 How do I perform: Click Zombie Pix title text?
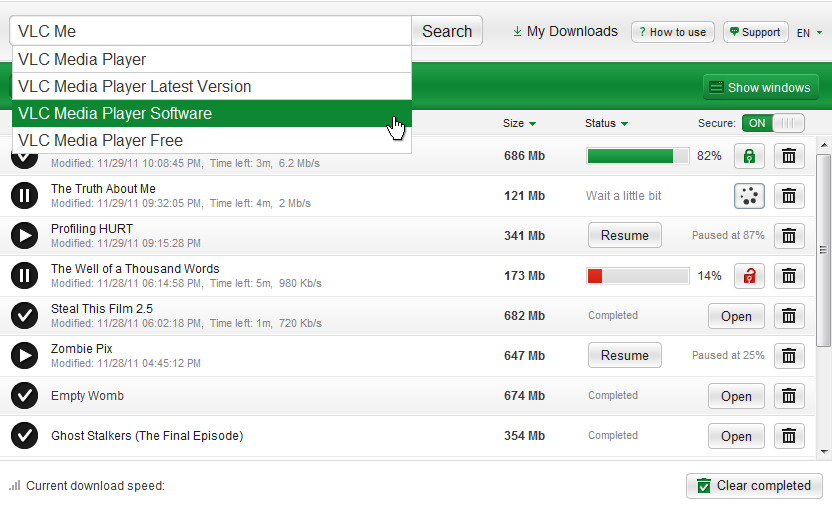[82, 349]
